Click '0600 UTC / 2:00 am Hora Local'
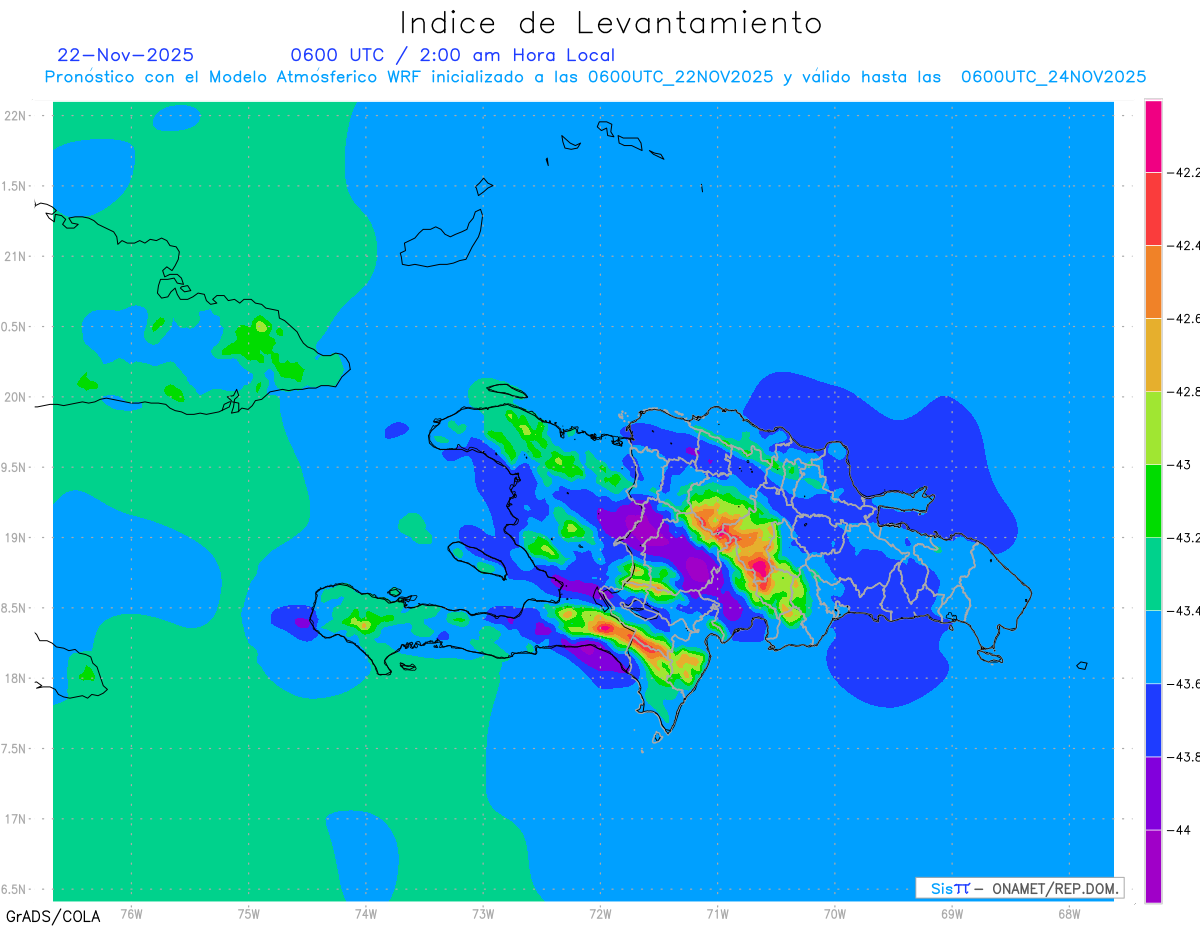Viewport: 1200px width, 927px height. pyautogui.click(x=453, y=55)
